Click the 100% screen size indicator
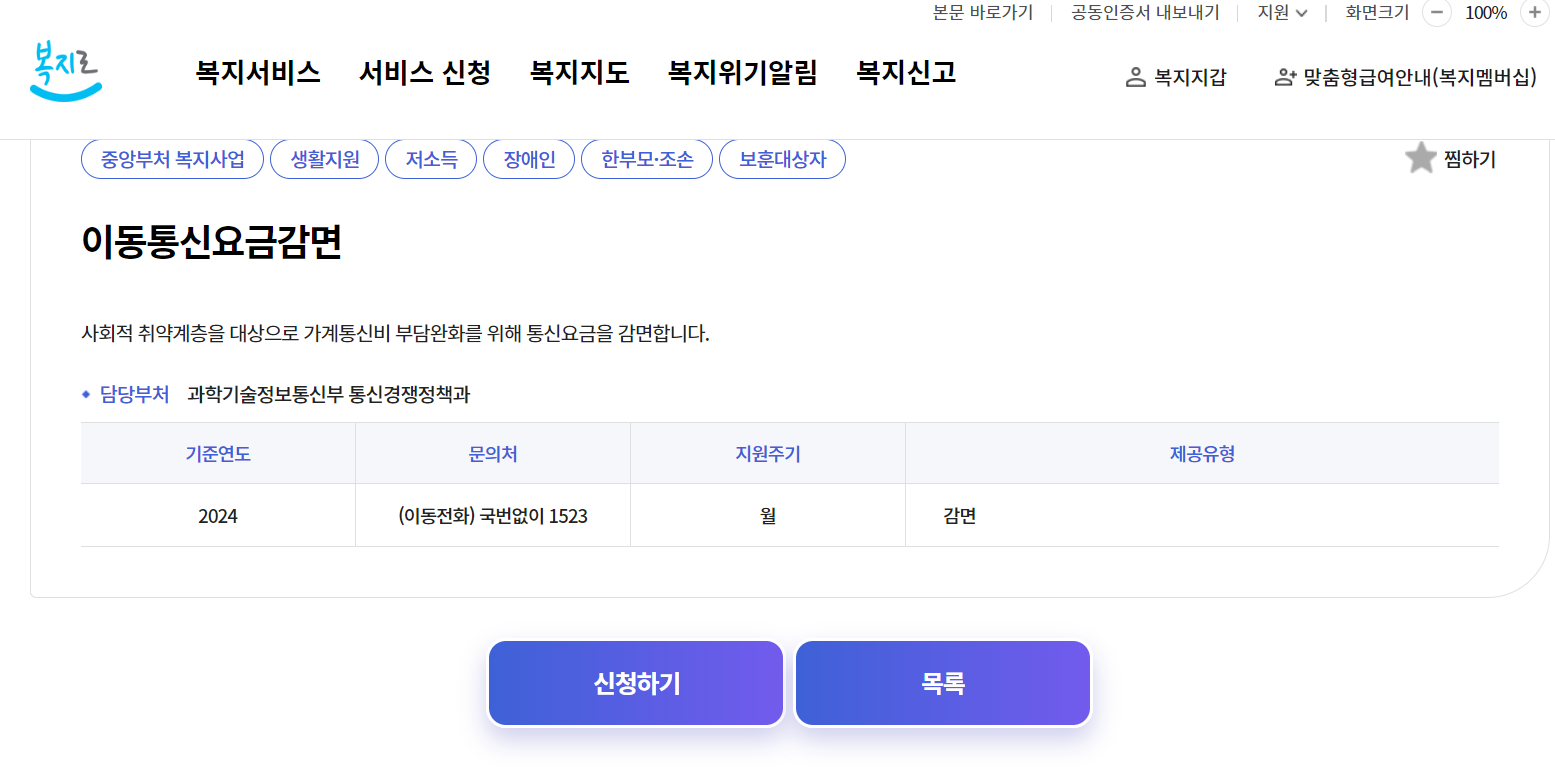This screenshot has height=767, width=1555. point(1487,14)
